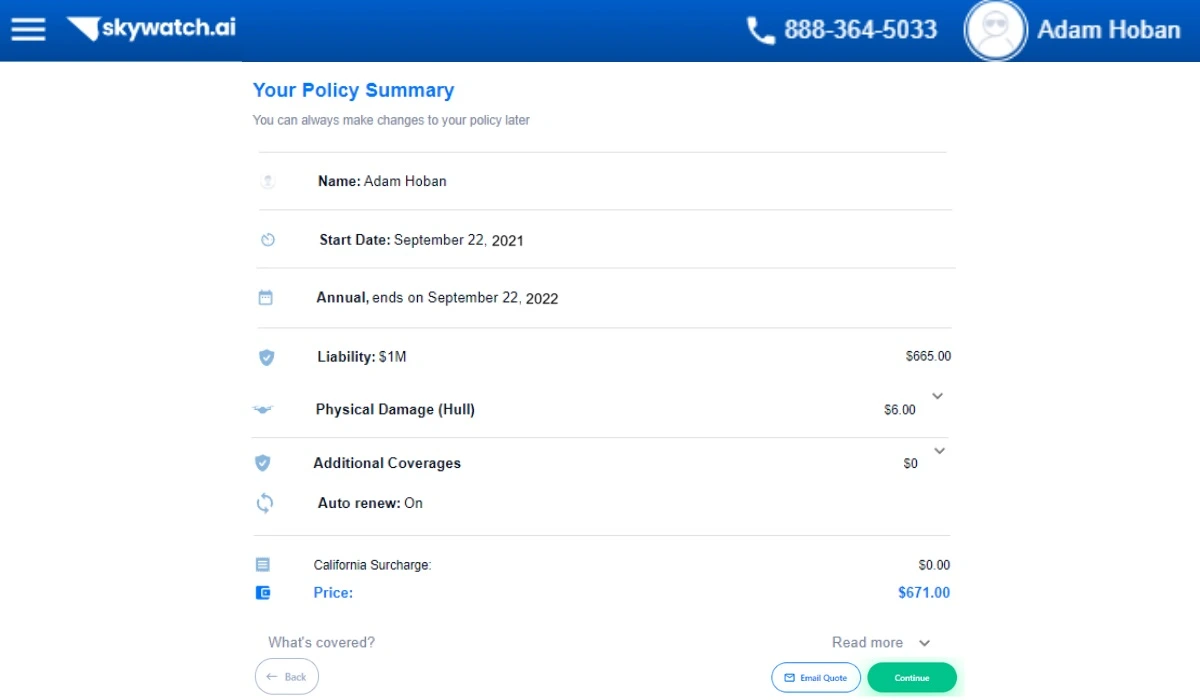This screenshot has height=700, width=1200.
Task: Expand the Physical Damage (Hull) section
Action: (937, 396)
